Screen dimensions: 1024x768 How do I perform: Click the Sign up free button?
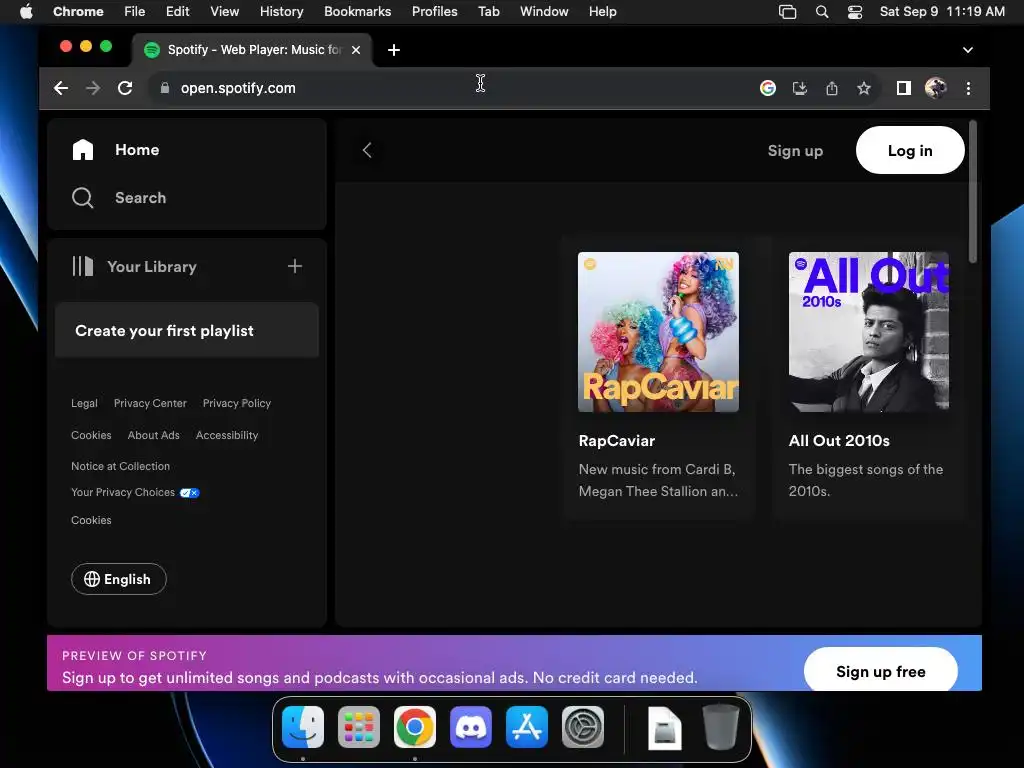click(880, 671)
